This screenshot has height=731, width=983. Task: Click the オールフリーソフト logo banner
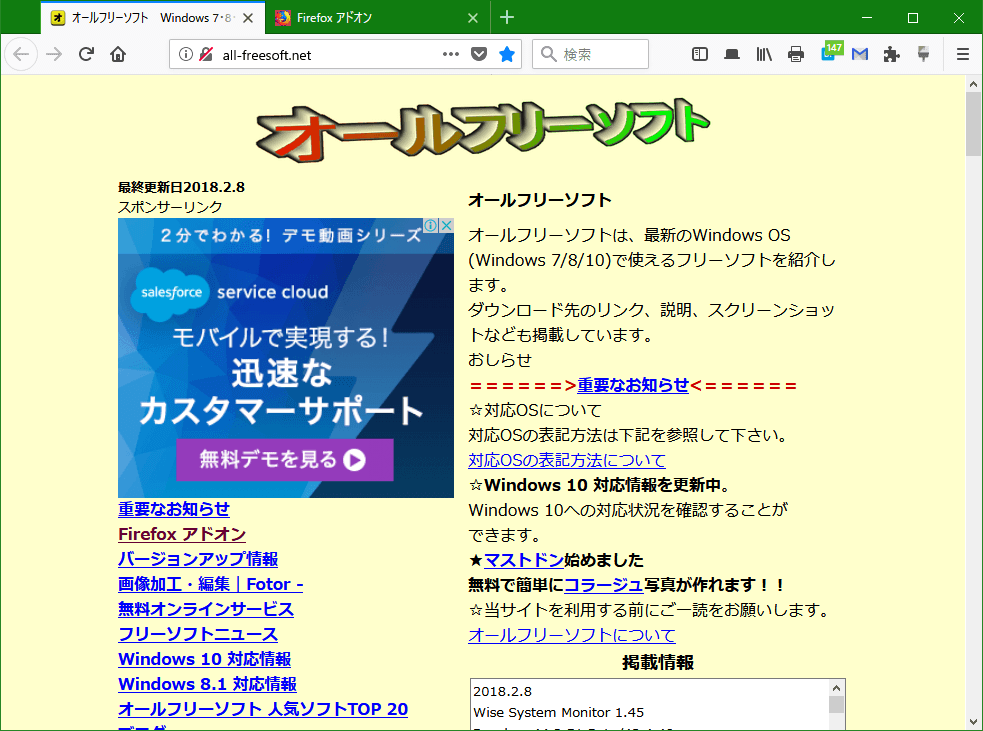coord(483,130)
